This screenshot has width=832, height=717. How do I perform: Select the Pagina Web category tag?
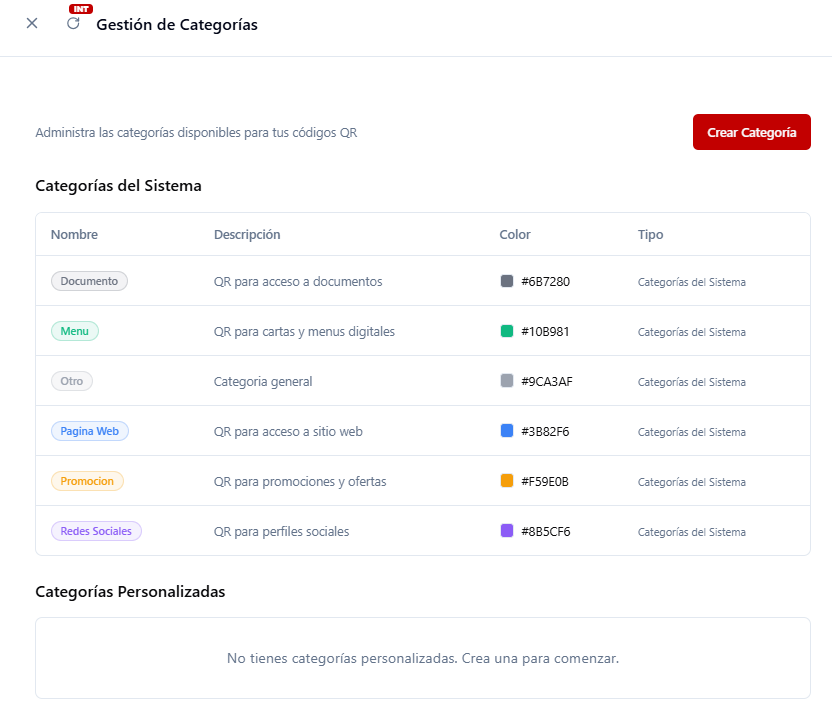(x=90, y=431)
